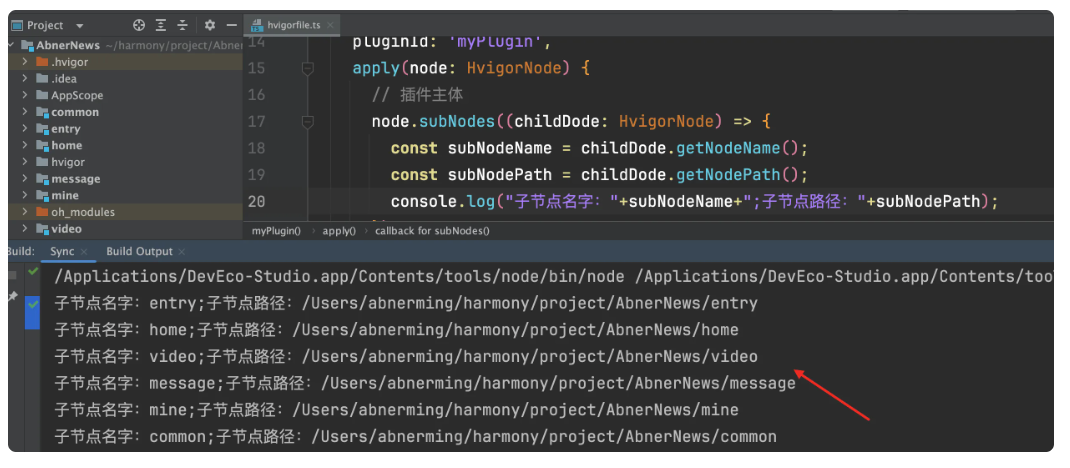Click apply() in the breadcrumb bar
1070x468 pixels.
coord(338,231)
